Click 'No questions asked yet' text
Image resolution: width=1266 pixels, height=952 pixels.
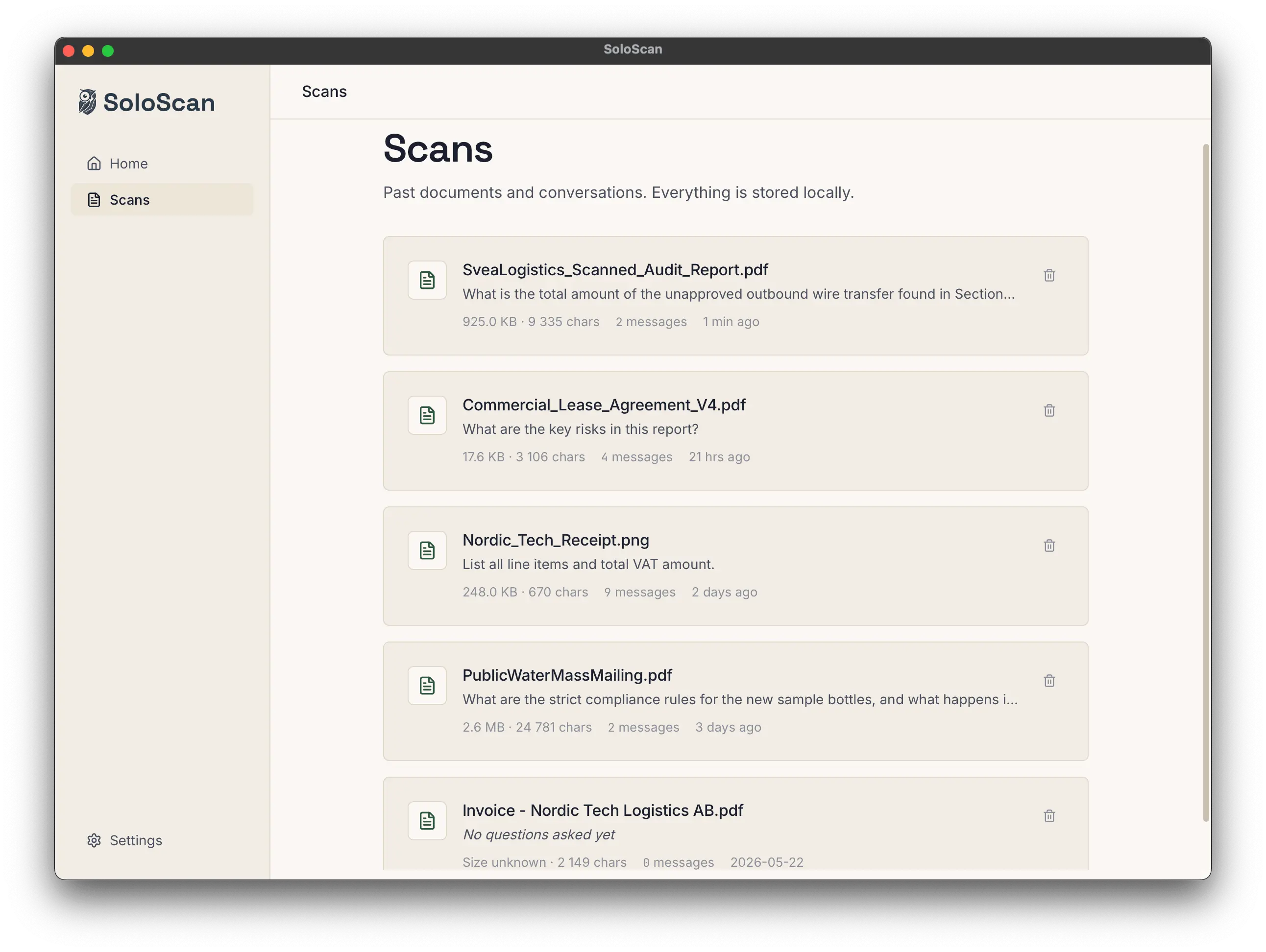(538, 834)
